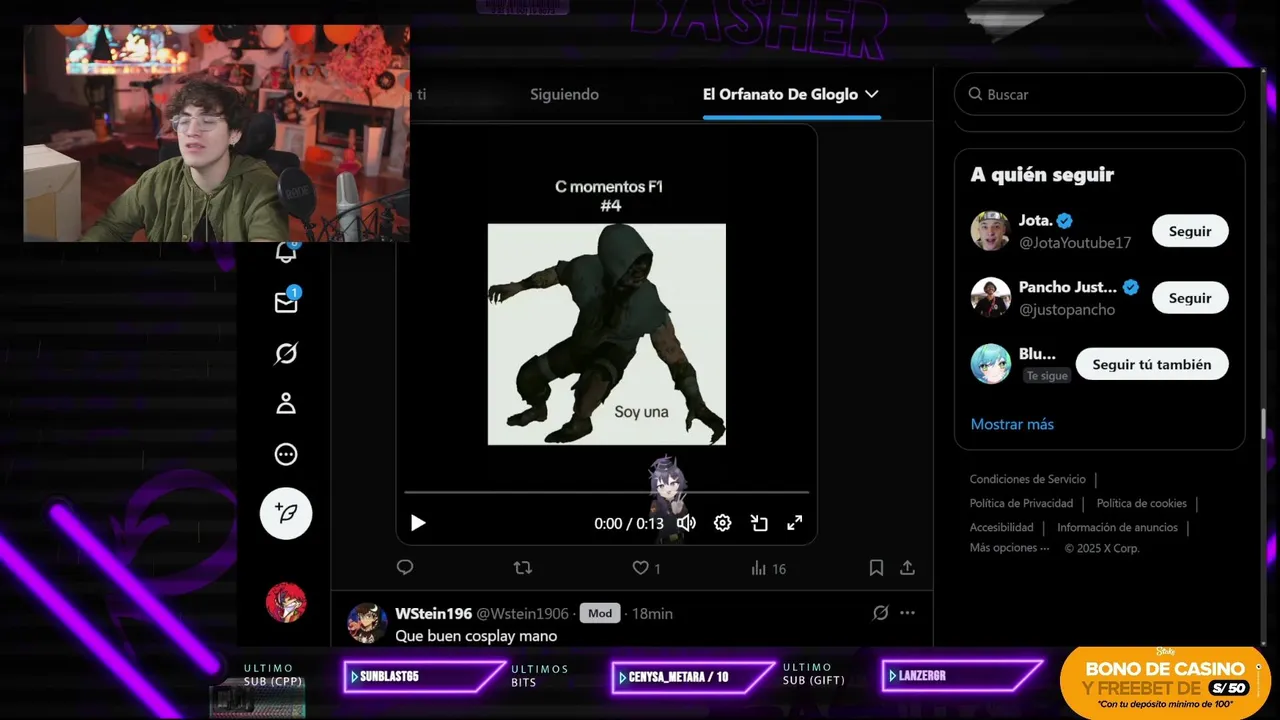Screen dimensions: 1280x720
Task: Open Política de Privacidad link
Action: (1021, 503)
